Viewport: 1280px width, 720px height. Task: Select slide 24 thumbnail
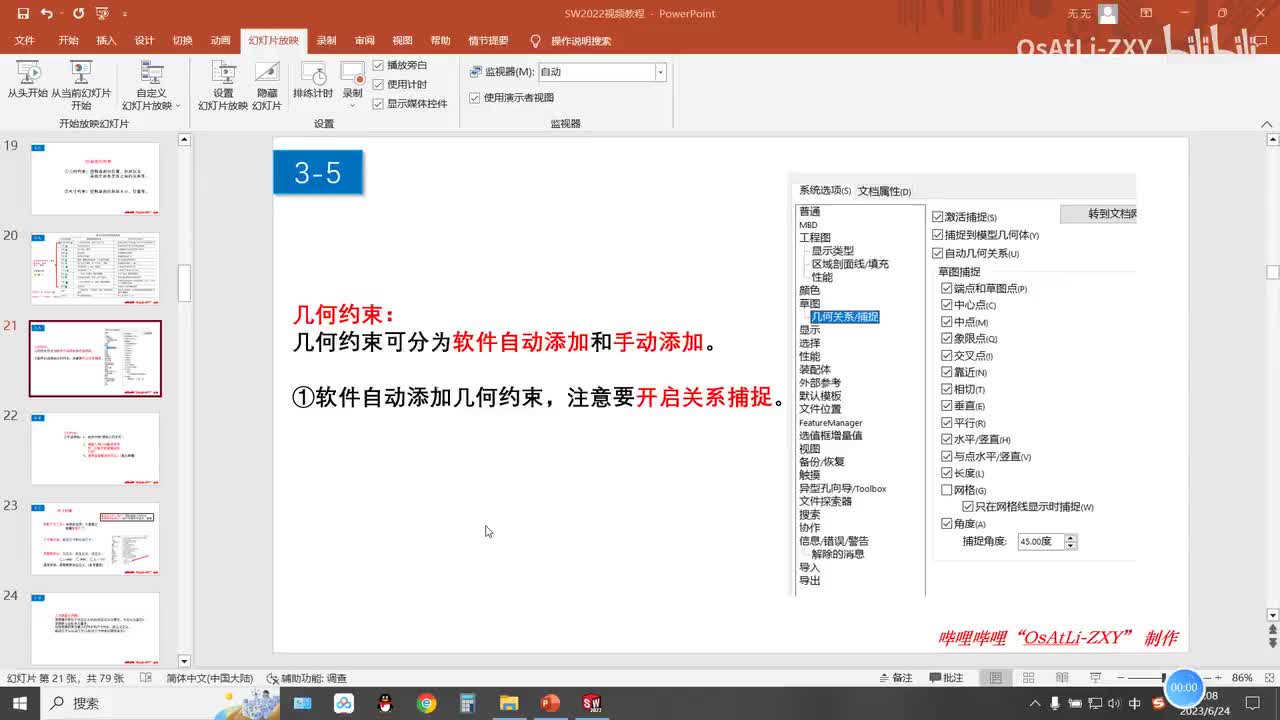click(x=95, y=628)
